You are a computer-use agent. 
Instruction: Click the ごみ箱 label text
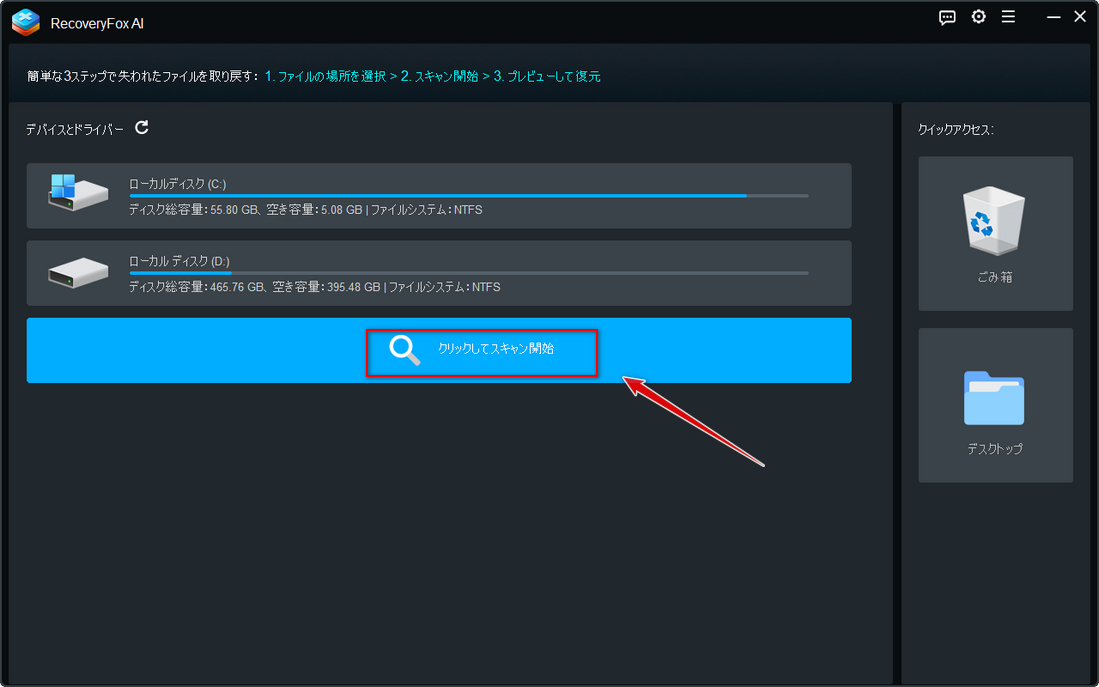tap(995, 277)
